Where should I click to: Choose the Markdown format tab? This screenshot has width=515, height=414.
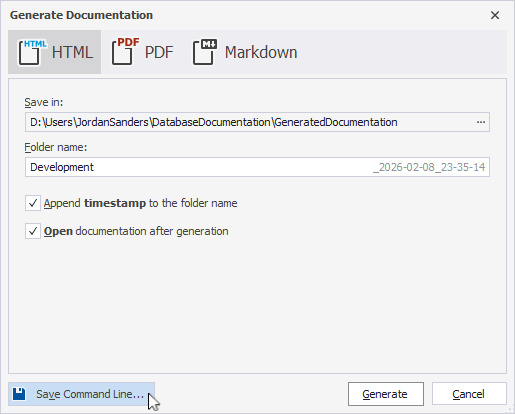[245, 52]
